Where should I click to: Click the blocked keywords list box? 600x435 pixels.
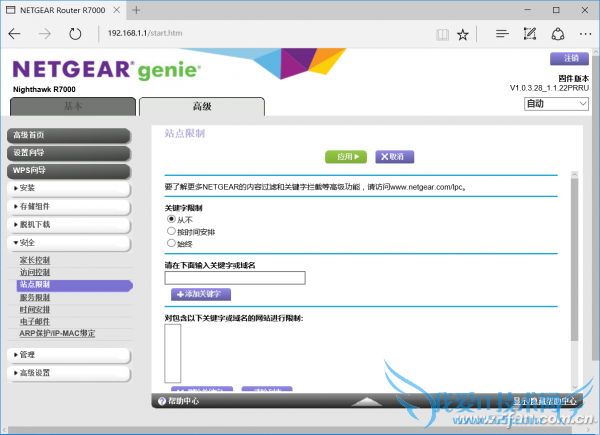173,354
